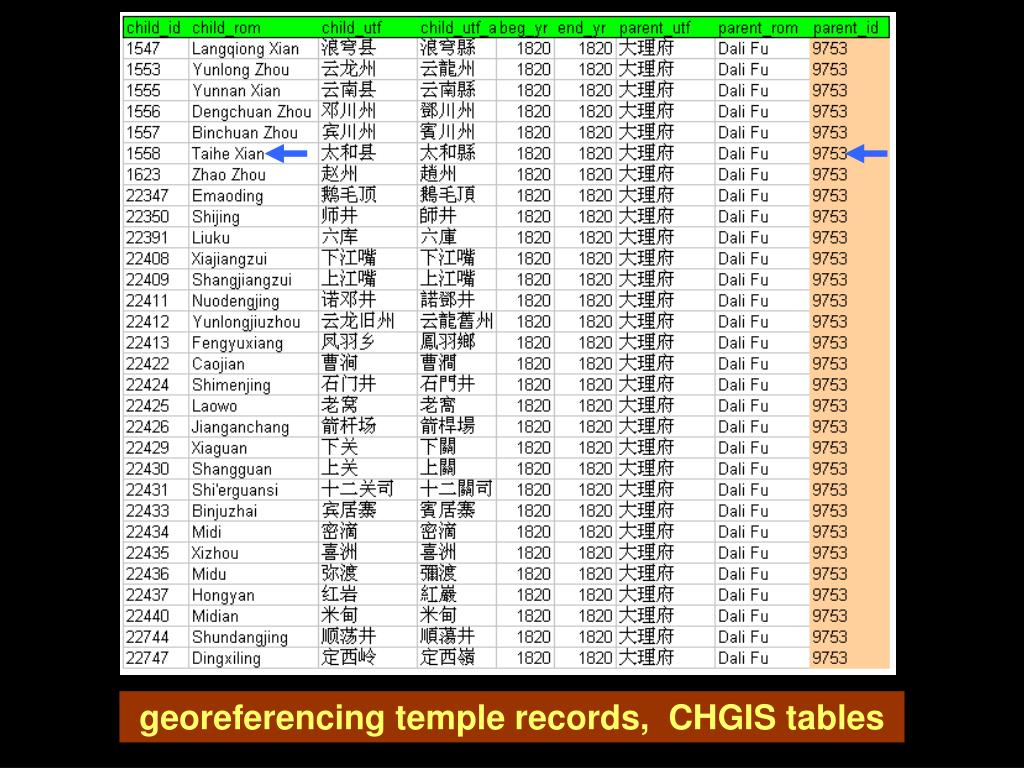Click the Dingxiling cell

(253, 658)
